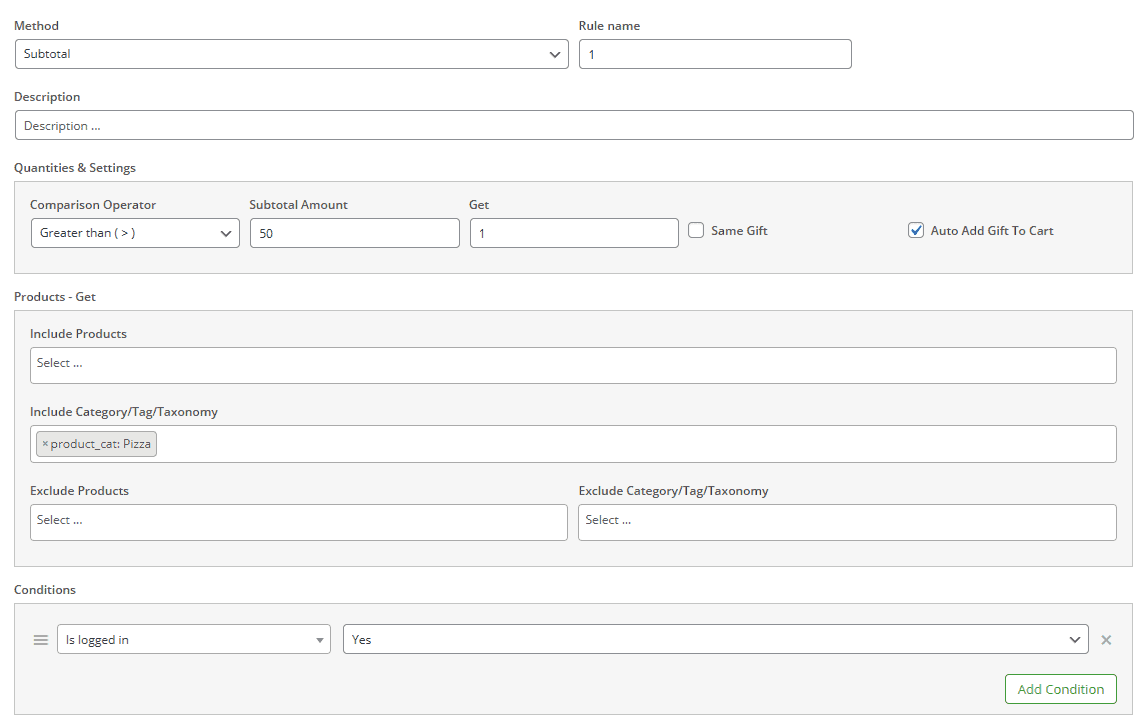Open the Is logged in condition selector
Screen dimensions: 1142x725
(193, 639)
